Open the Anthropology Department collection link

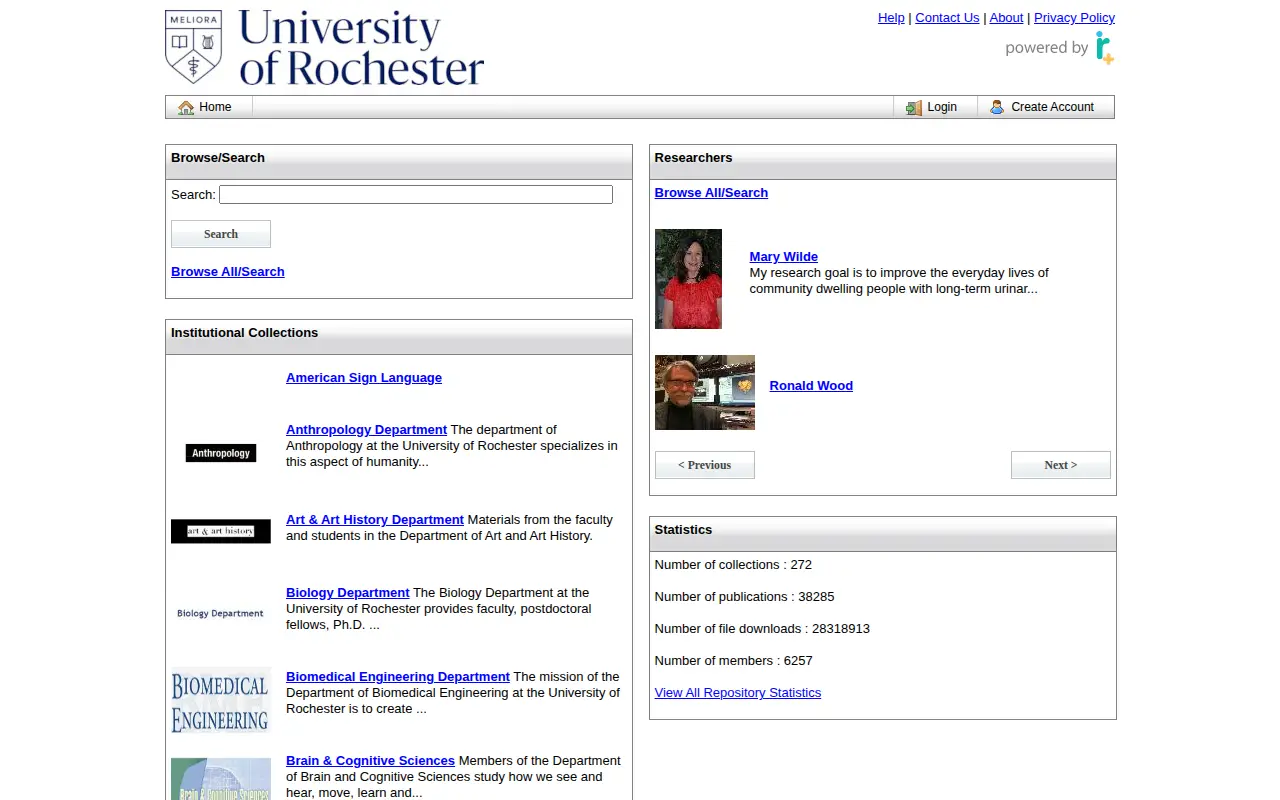366,430
